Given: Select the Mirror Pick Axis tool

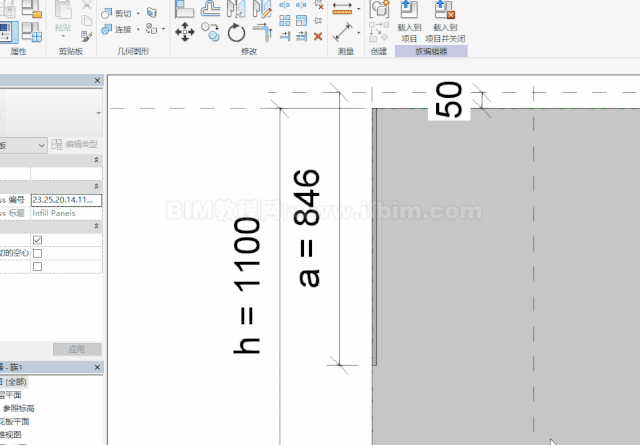Looking at the screenshot, I should pos(236,9).
